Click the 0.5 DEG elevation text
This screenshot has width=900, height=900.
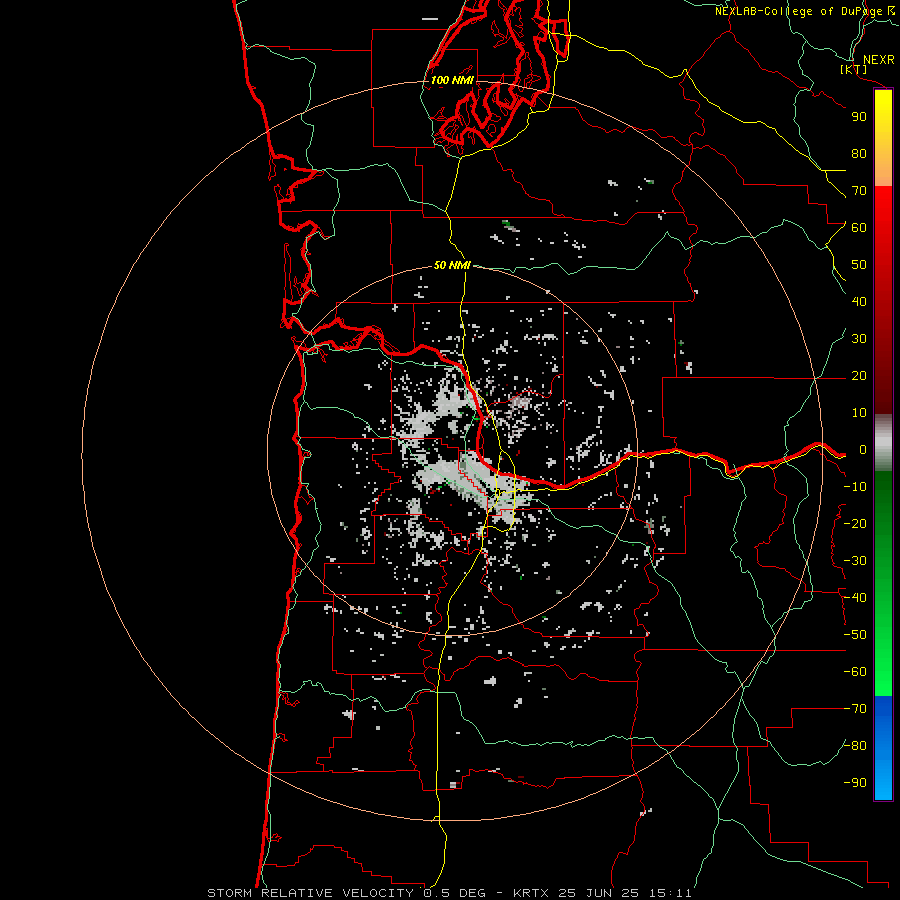tap(455, 893)
